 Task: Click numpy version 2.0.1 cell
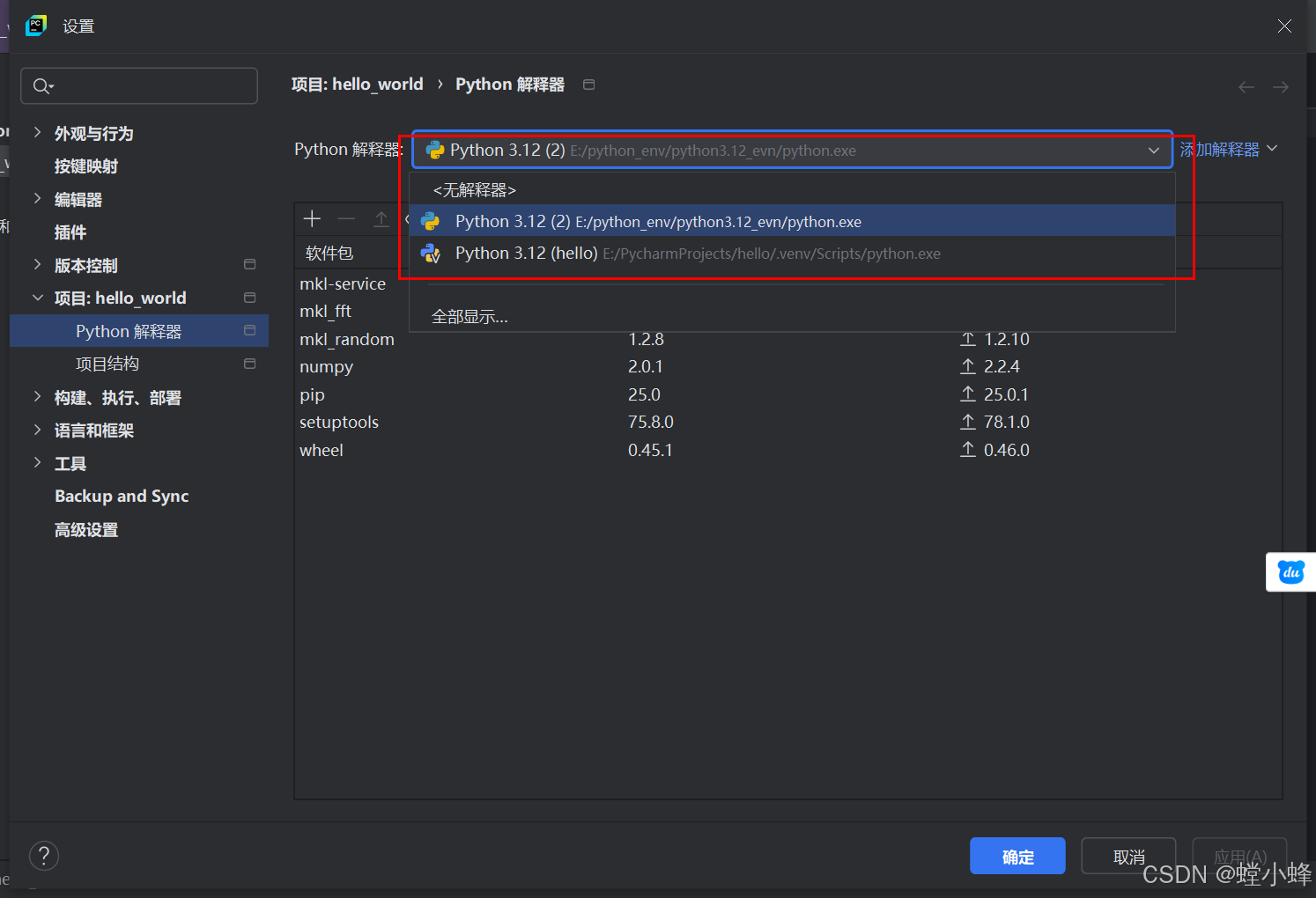(646, 366)
